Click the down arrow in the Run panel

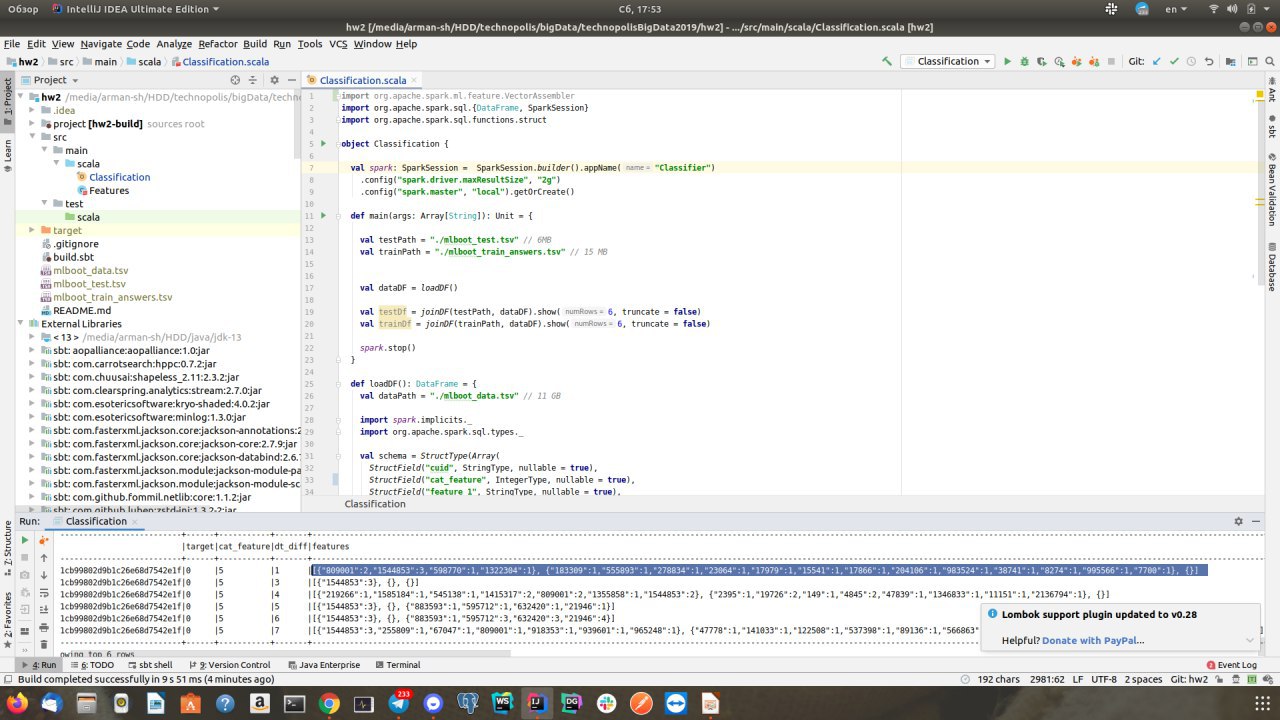(44, 575)
